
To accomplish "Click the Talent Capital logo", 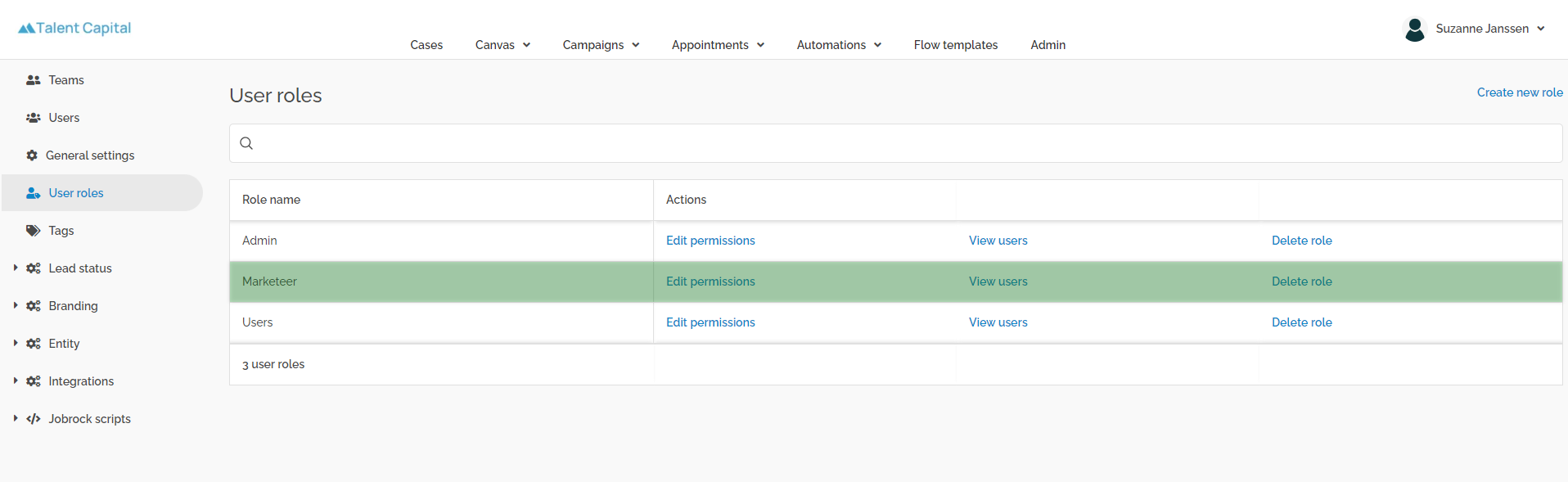I will point(74,28).
